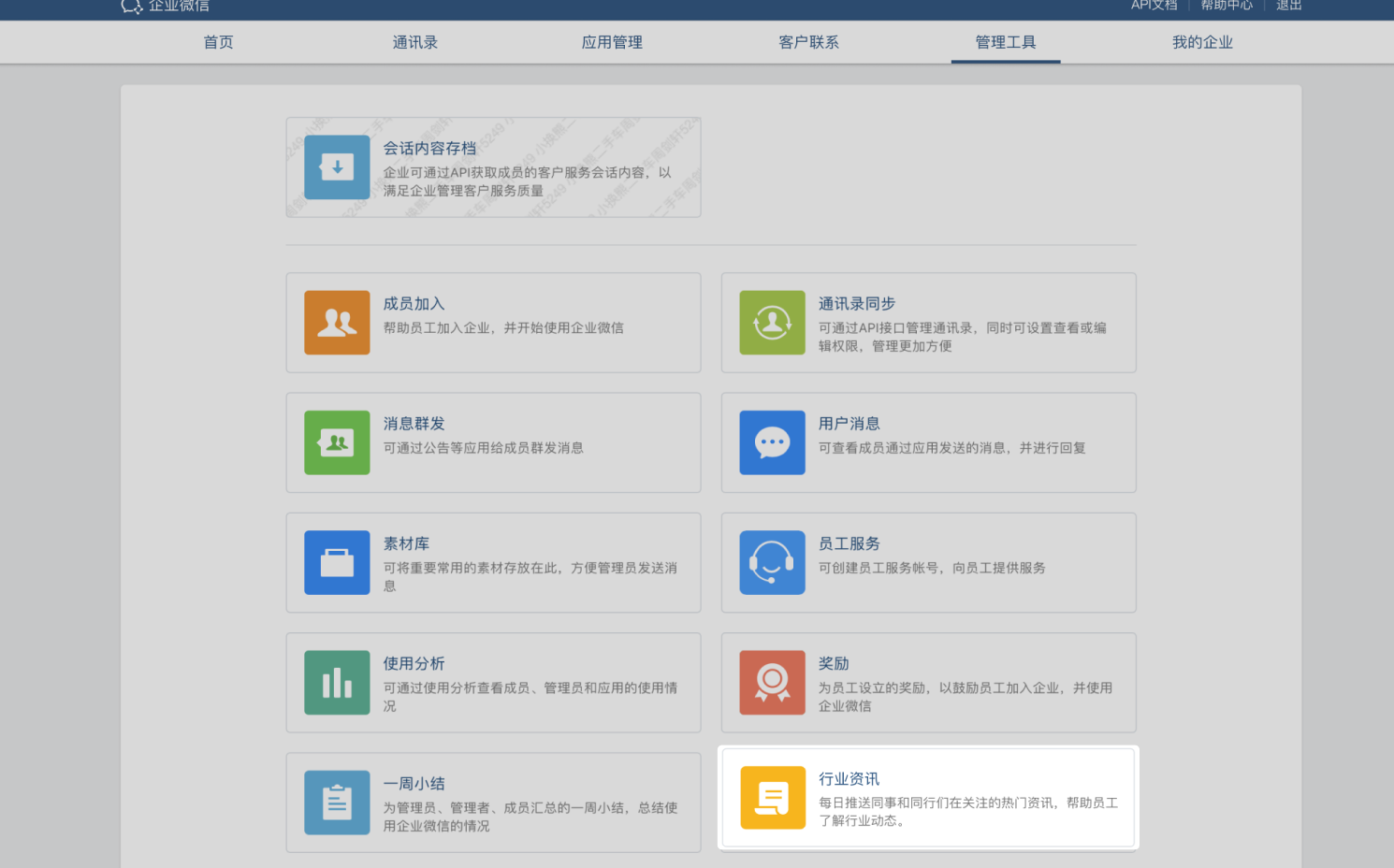The height and width of the screenshot is (868, 1394).
Task: Select the 管理工具 tab
Action: [1006, 42]
